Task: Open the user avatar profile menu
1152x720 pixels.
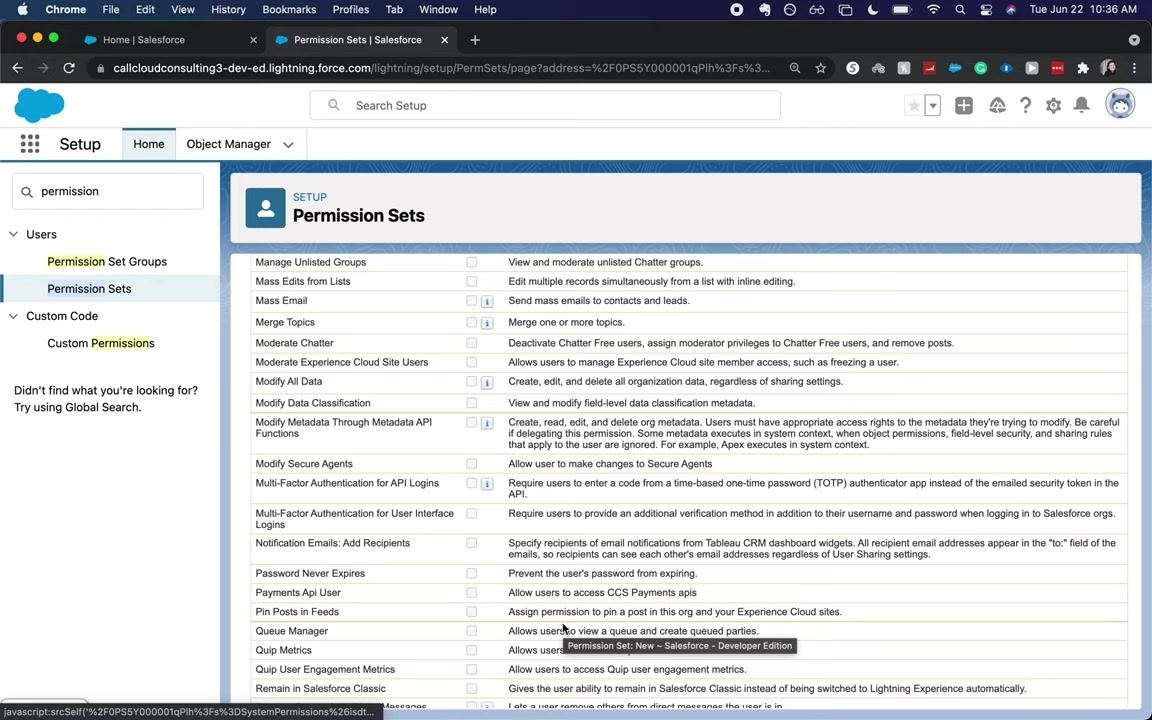Action: click(x=1120, y=104)
